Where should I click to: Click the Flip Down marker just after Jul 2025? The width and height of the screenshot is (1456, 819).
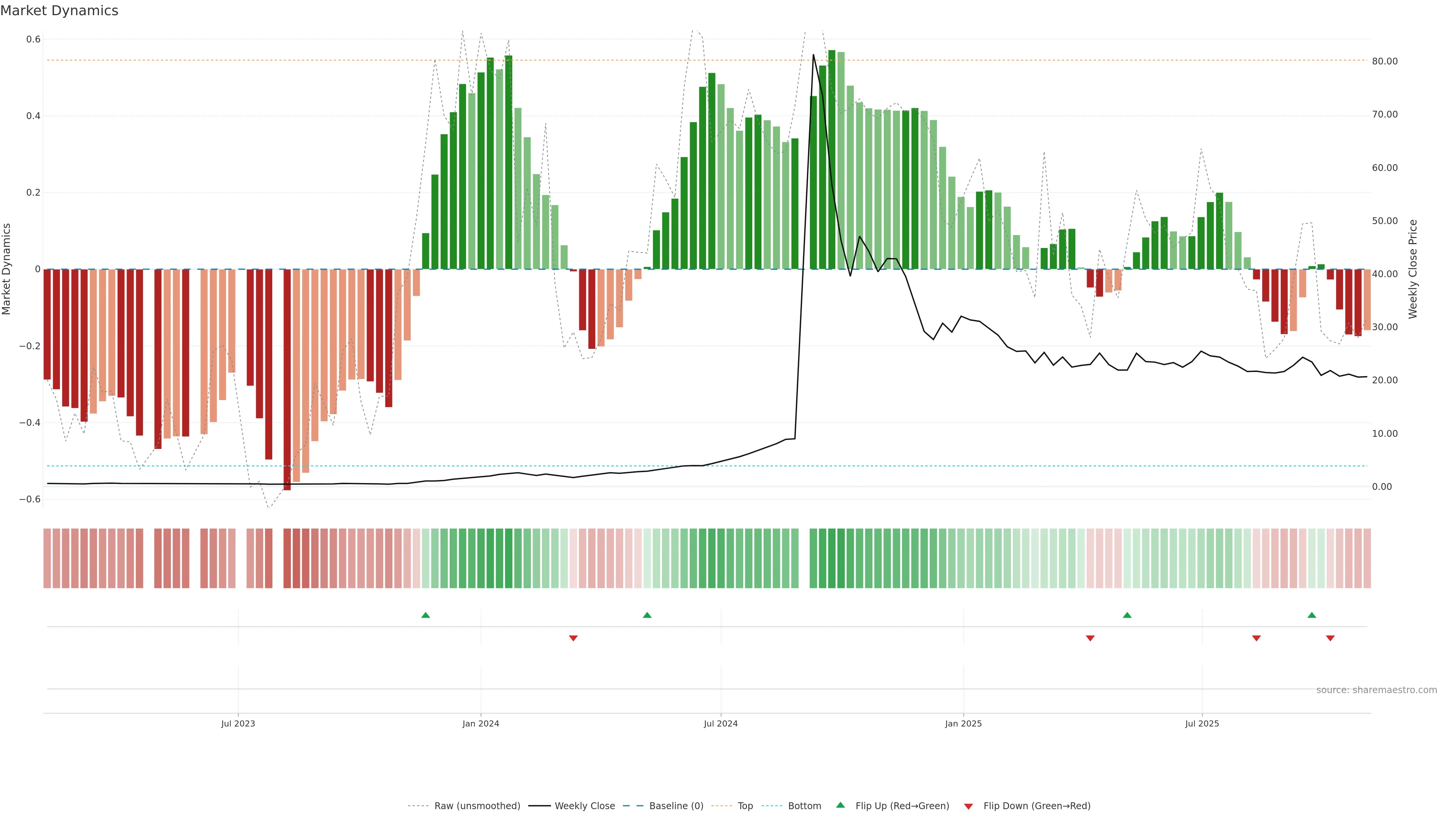[x=1257, y=638]
